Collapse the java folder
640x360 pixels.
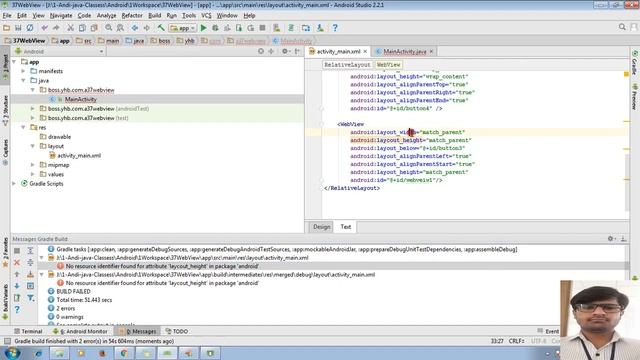click(x=24, y=80)
